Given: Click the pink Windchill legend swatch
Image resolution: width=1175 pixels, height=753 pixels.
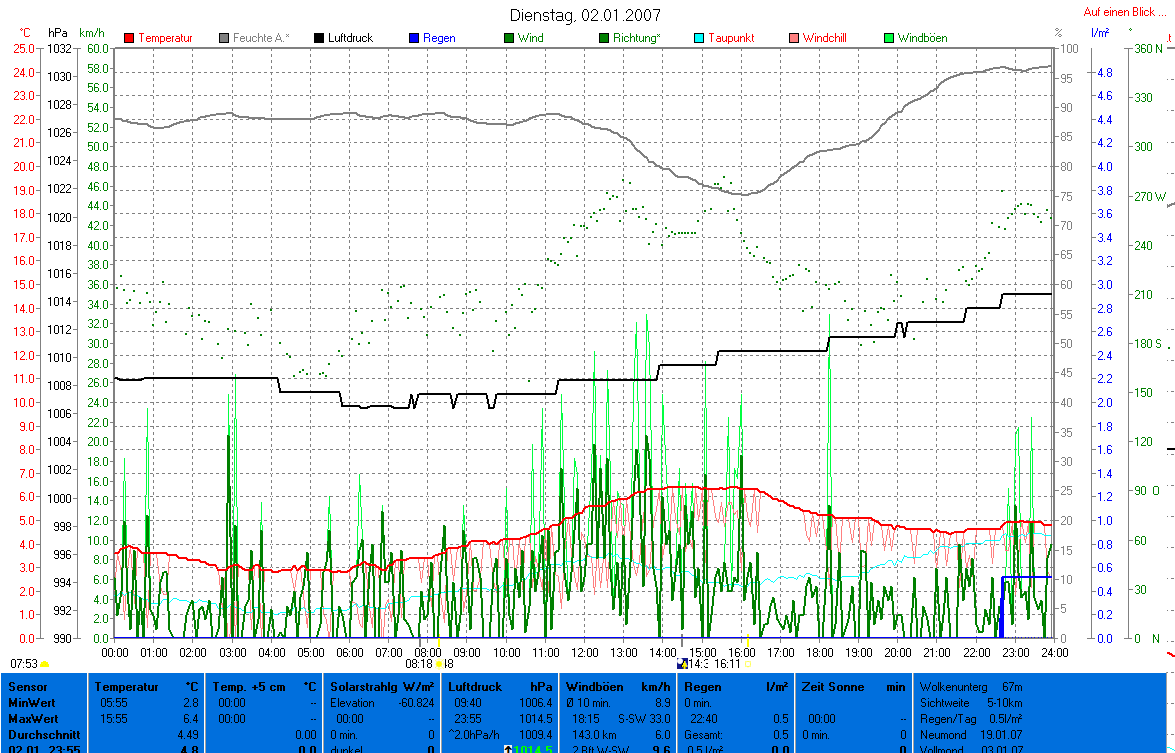Looking at the screenshot, I should coord(795,38).
